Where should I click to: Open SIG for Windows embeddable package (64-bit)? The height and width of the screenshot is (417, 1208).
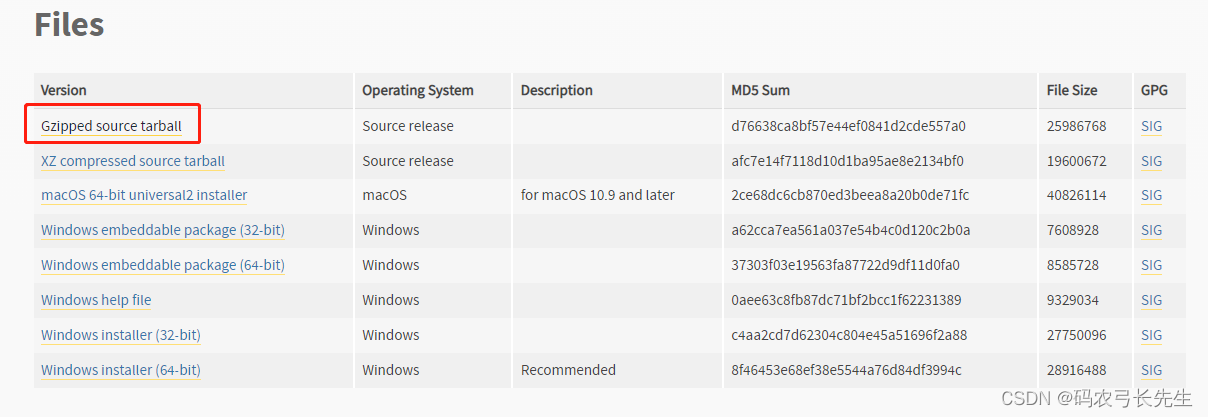tap(1151, 265)
